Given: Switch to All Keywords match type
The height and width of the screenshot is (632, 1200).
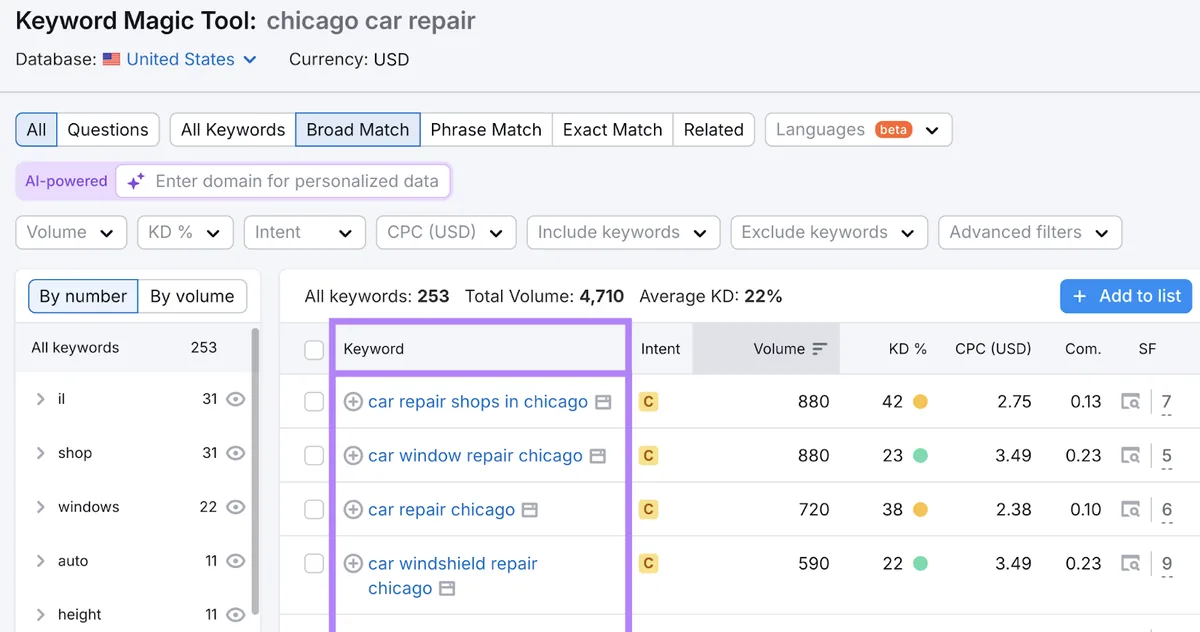Looking at the screenshot, I should pos(233,130).
